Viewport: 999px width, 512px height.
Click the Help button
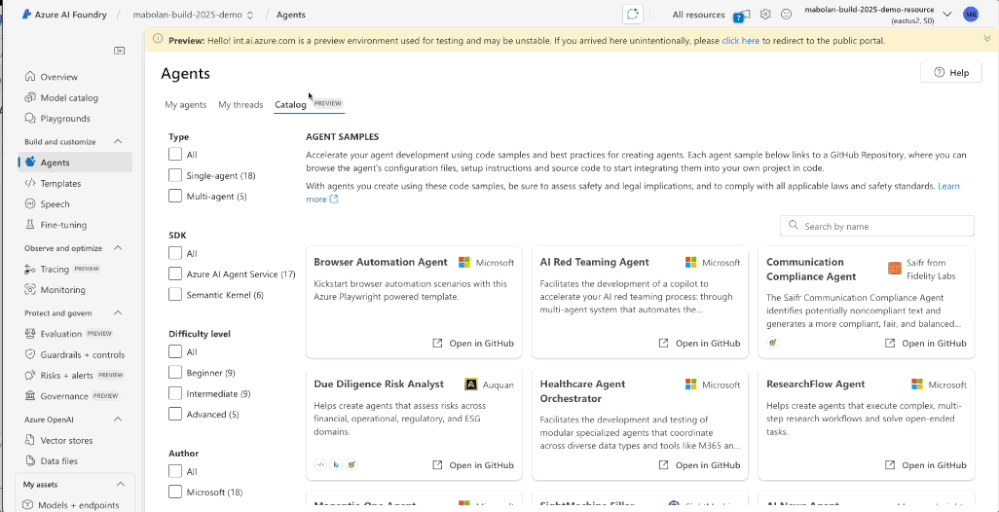point(950,73)
